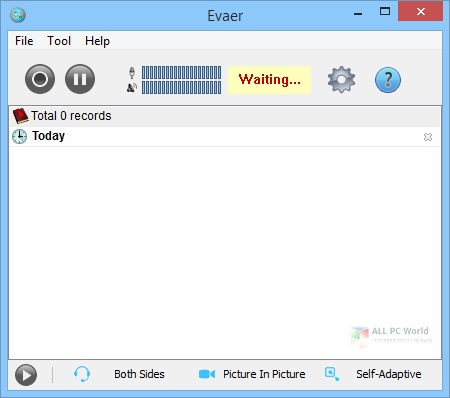This screenshot has width=450, height=398.
Task: Open the Tool menu
Action: pos(59,41)
